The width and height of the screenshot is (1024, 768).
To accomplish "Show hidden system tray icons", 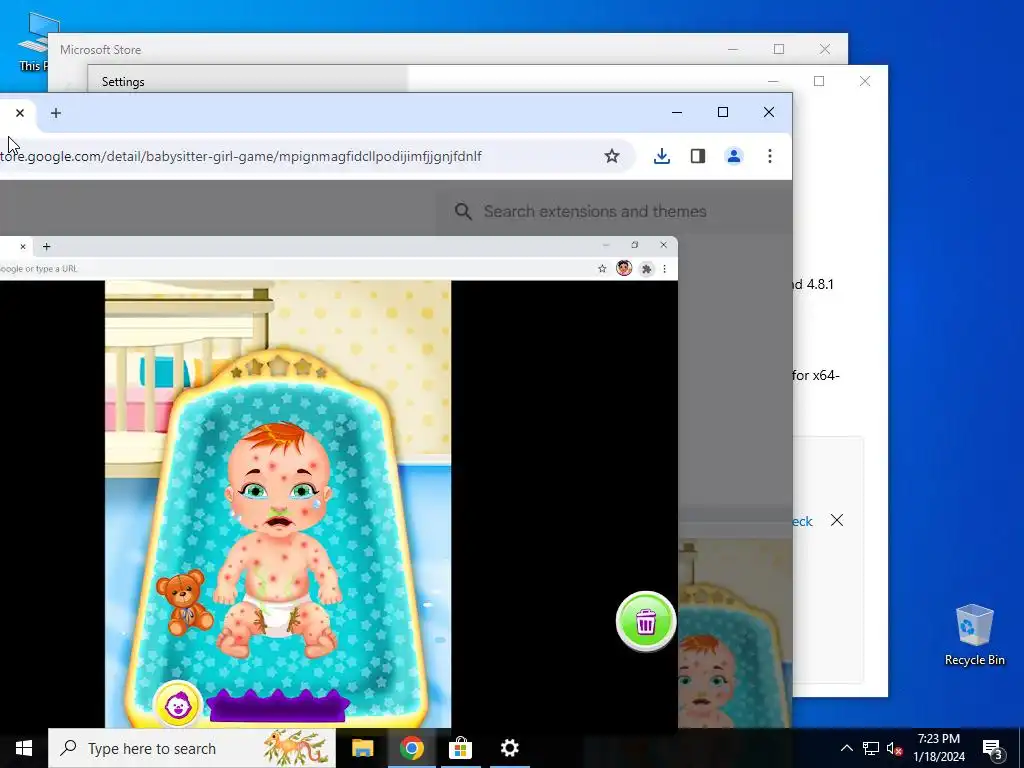I will point(846,748).
